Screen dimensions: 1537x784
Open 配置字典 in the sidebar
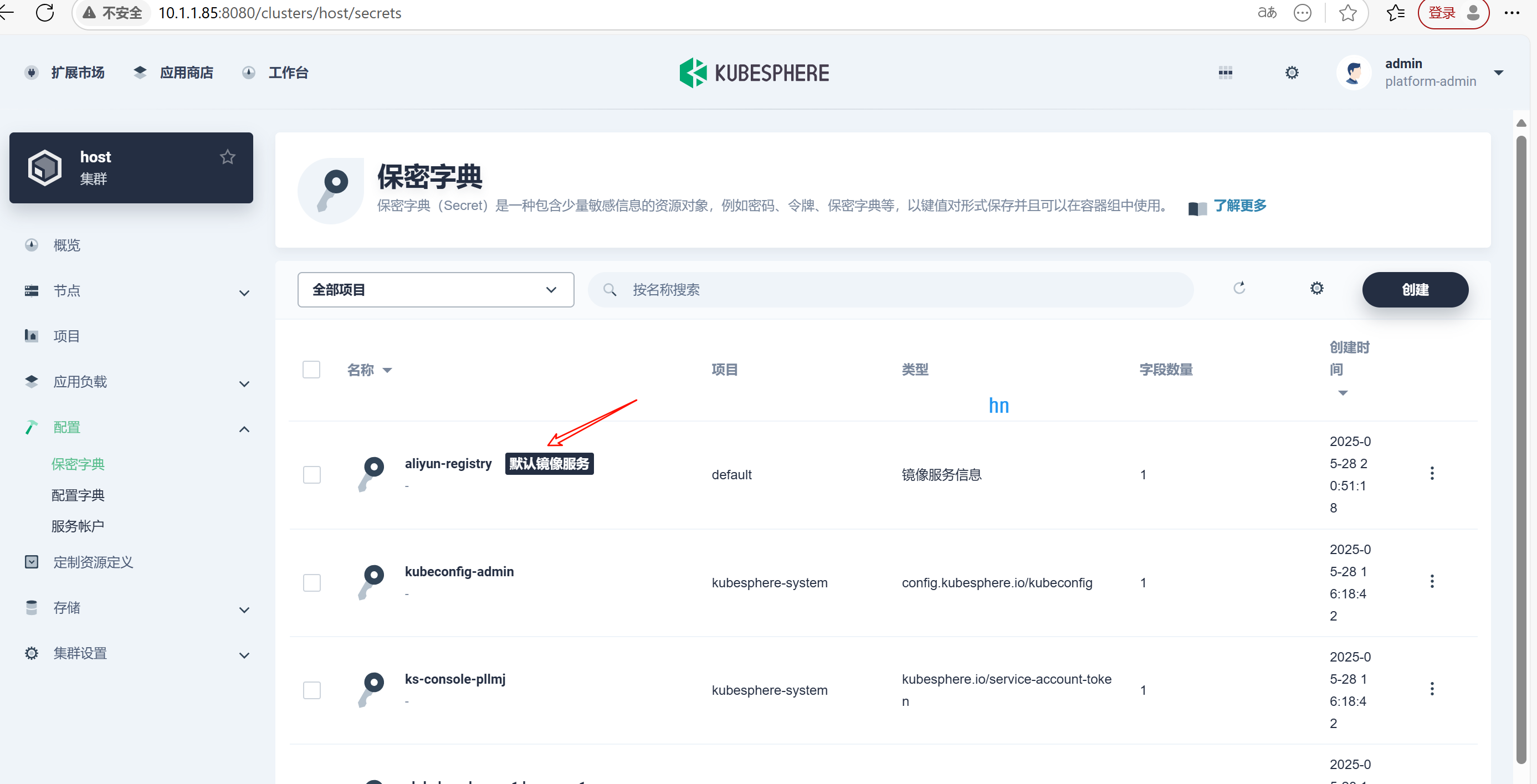[x=78, y=495]
